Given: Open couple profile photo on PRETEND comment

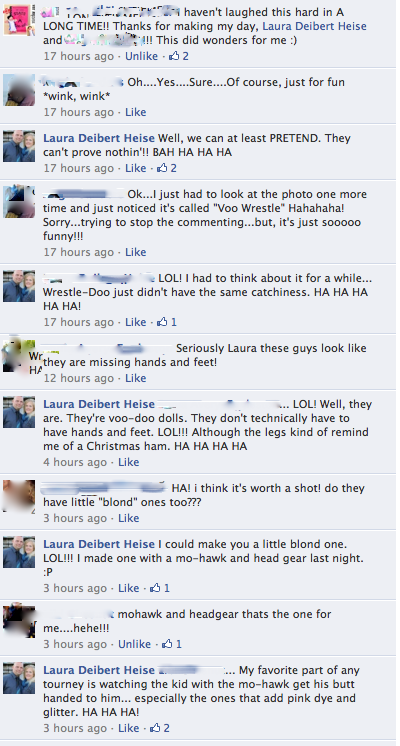Looking at the screenshot, I should 19,146.
